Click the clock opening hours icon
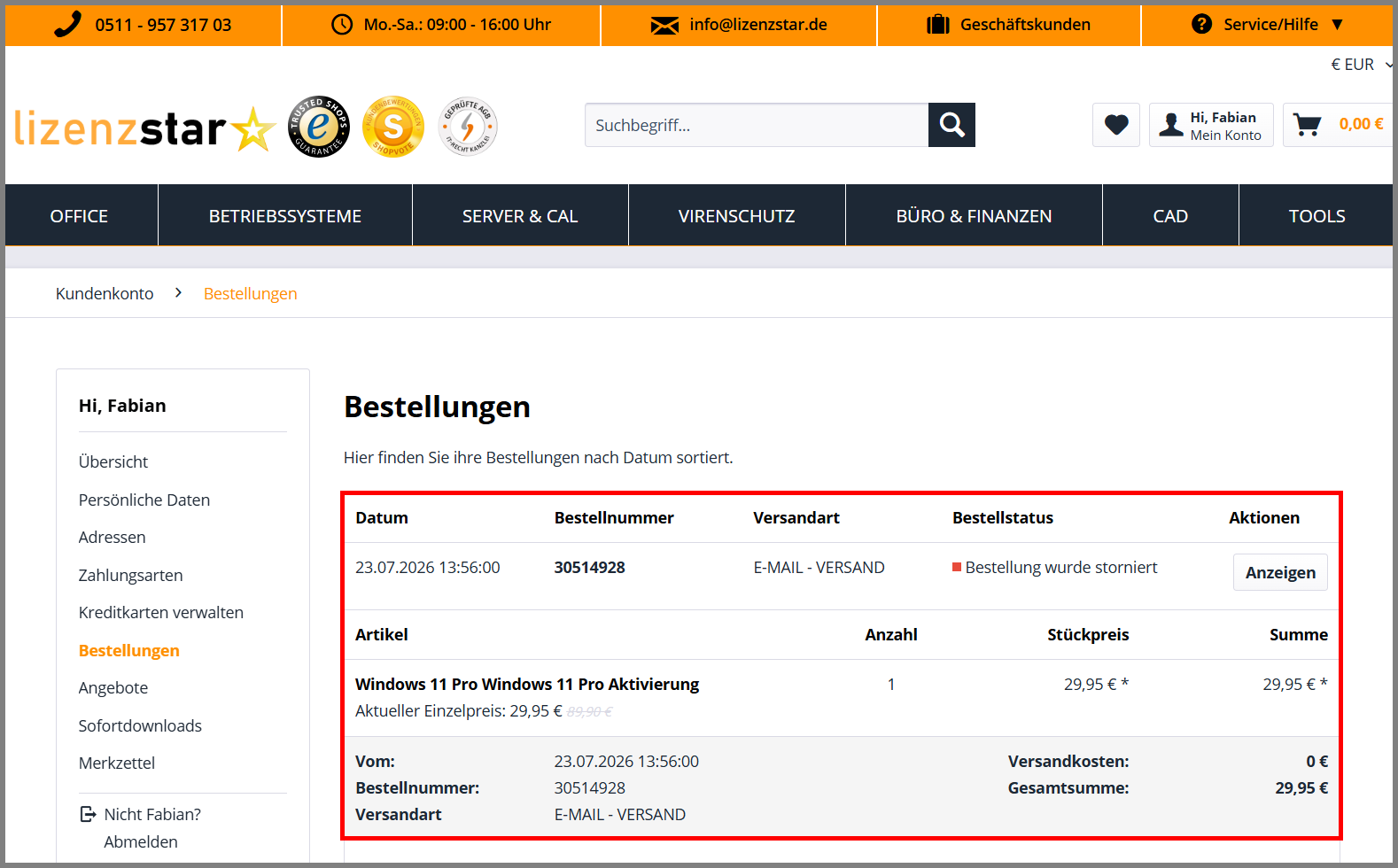 pyautogui.click(x=342, y=25)
